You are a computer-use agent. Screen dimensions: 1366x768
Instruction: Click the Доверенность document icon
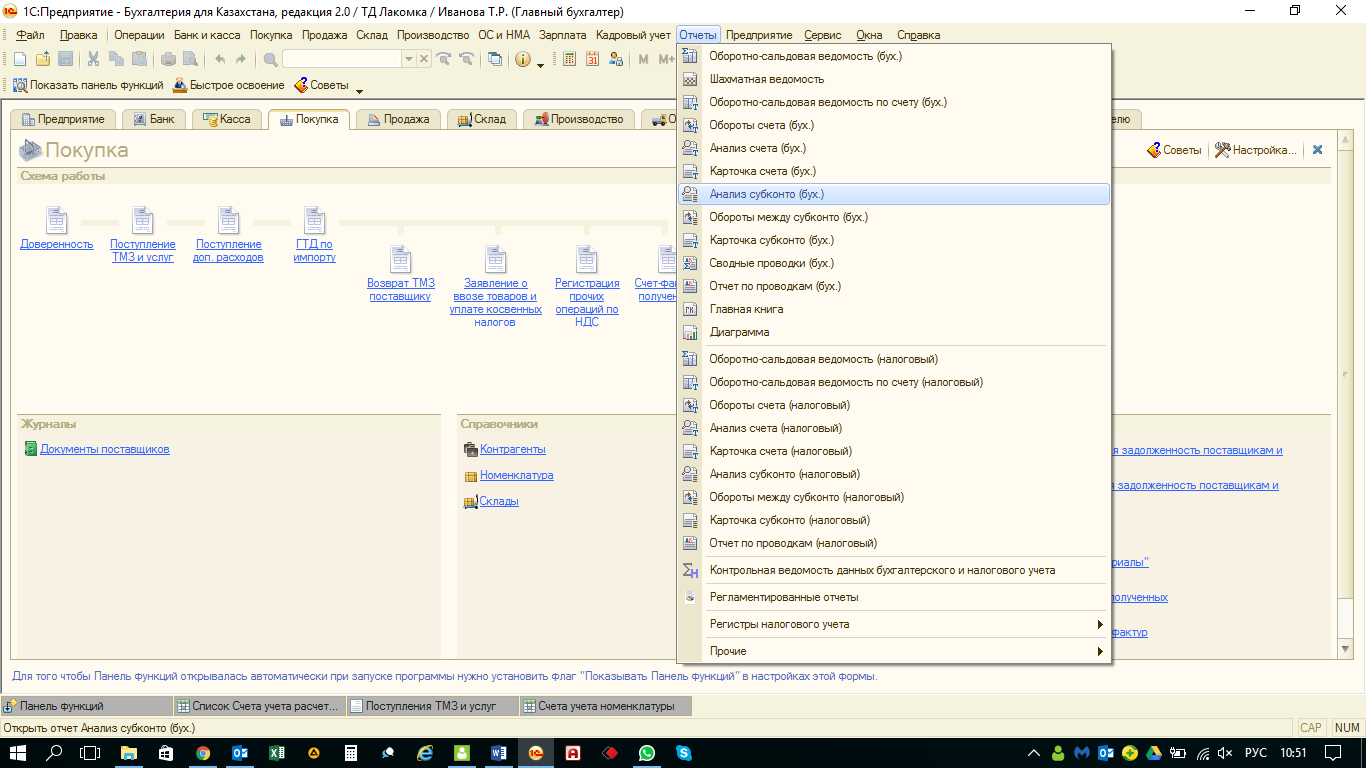point(57,220)
